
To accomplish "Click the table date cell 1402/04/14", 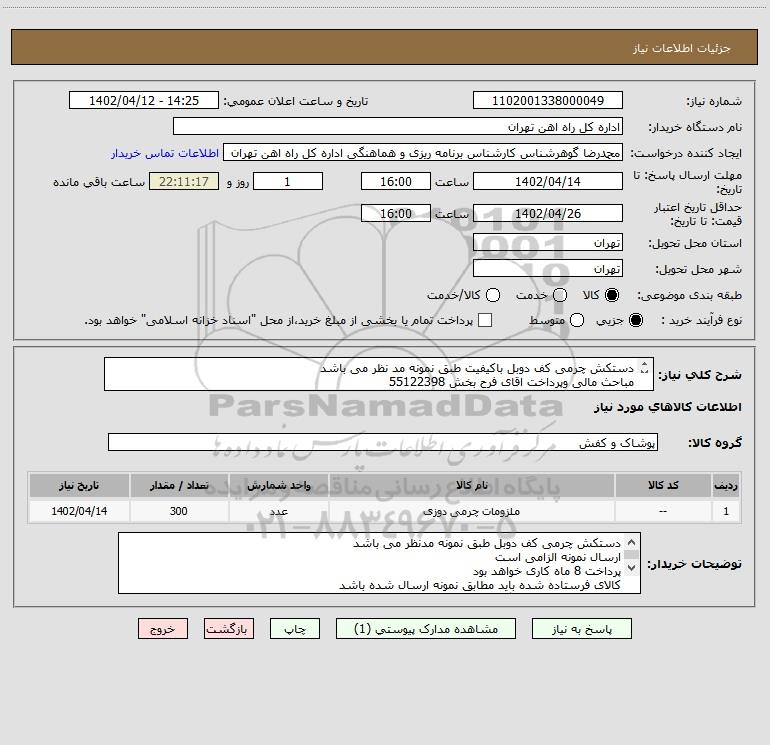I will (x=79, y=511).
